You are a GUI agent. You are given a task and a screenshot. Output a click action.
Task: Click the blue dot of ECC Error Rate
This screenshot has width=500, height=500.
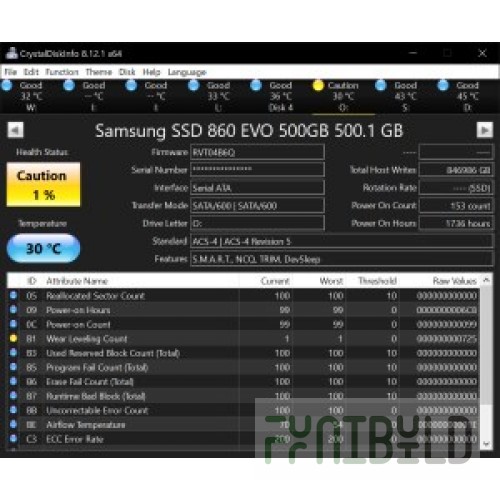point(13,439)
